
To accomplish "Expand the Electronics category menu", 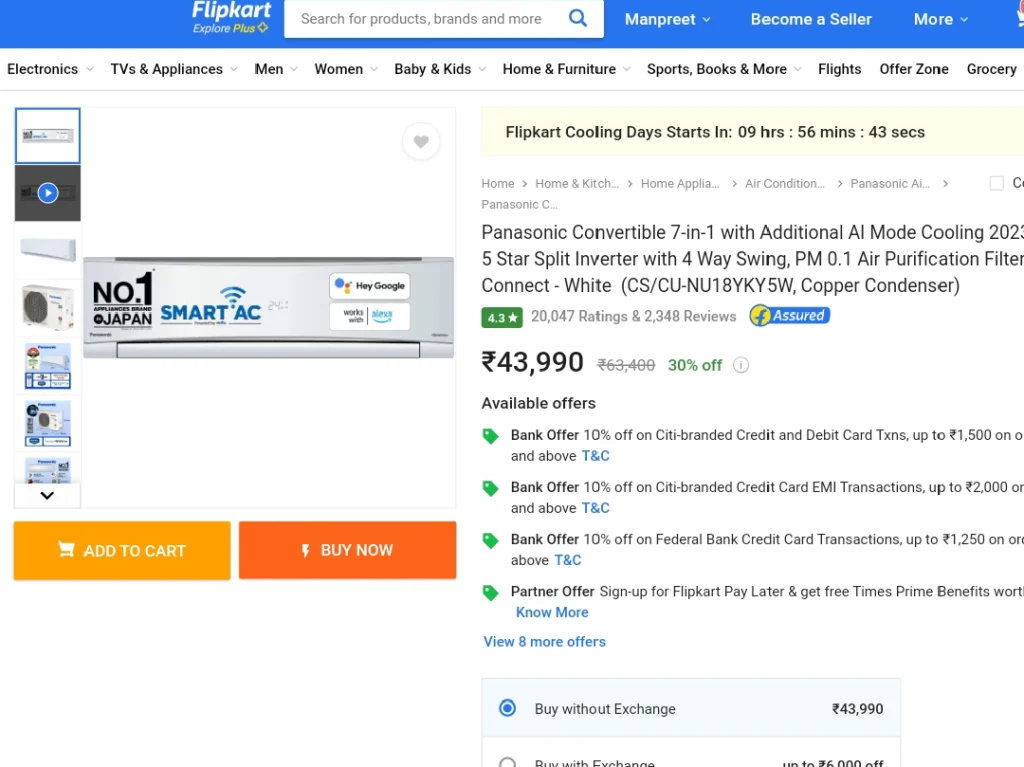I will pos(50,69).
